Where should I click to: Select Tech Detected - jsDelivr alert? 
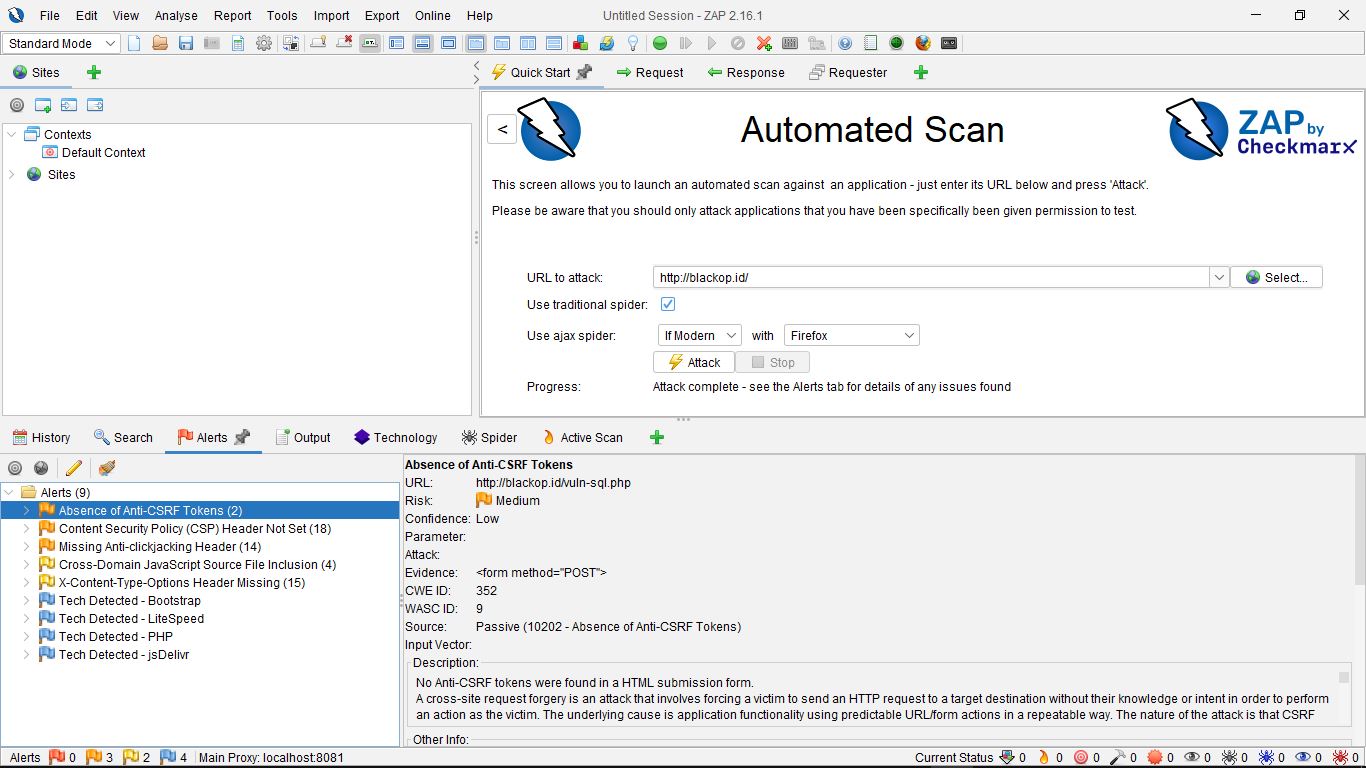click(124, 654)
